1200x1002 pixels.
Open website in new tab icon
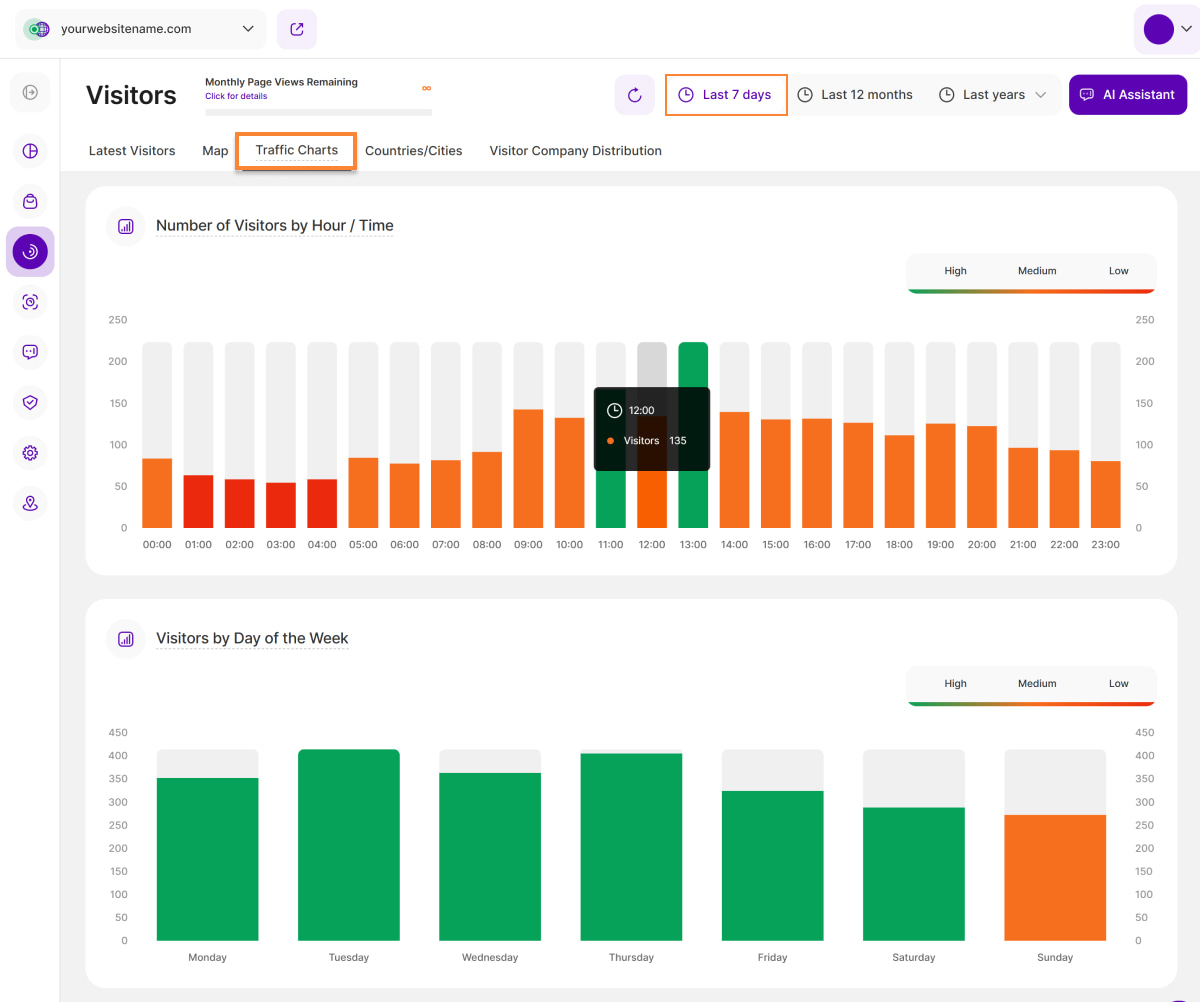(297, 29)
